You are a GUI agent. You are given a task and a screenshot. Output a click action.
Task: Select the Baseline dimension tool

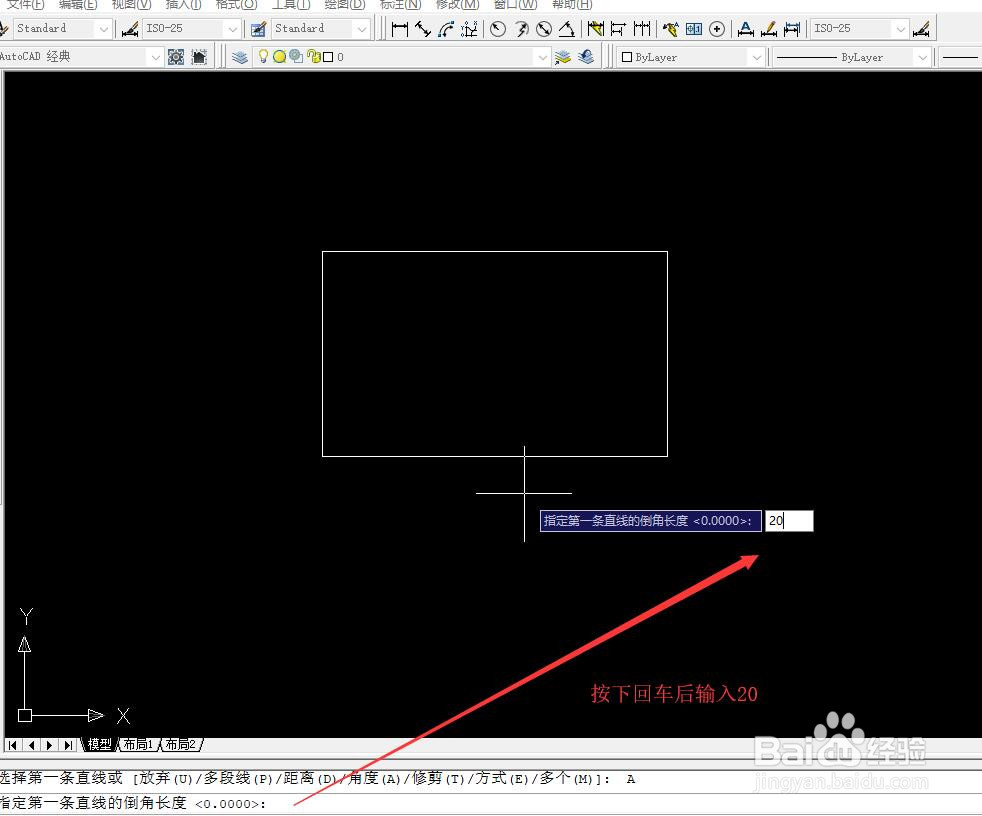tap(618, 29)
